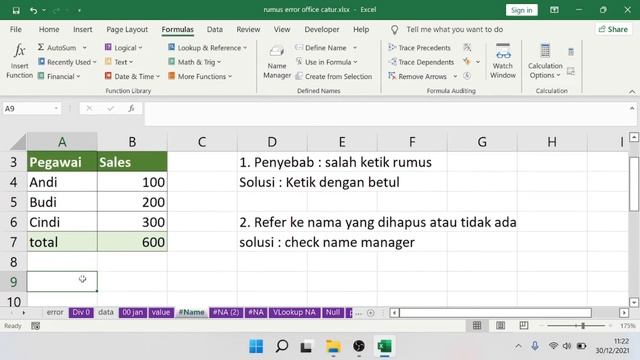Open the Page Layout tab
This screenshot has height=360, width=640.
point(127,29)
